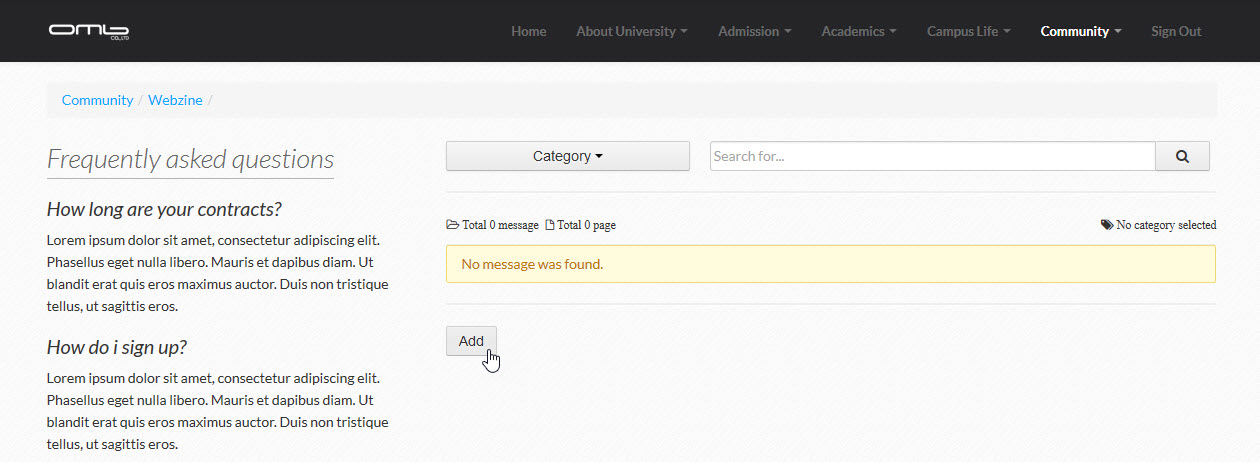Click the Community breadcrumb link
This screenshot has width=1260, height=462.
(x=97, y=100)
